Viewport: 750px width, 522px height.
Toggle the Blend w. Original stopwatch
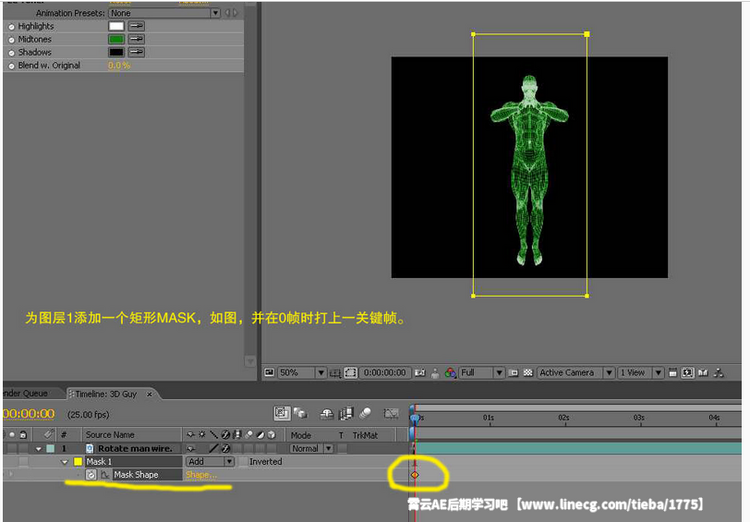[11, 66]
